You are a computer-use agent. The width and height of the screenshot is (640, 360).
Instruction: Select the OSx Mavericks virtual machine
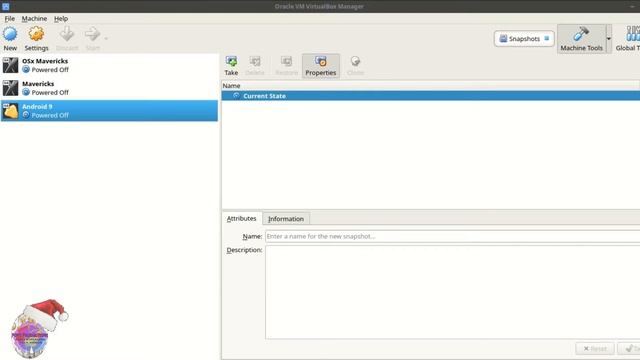point(109,65)
